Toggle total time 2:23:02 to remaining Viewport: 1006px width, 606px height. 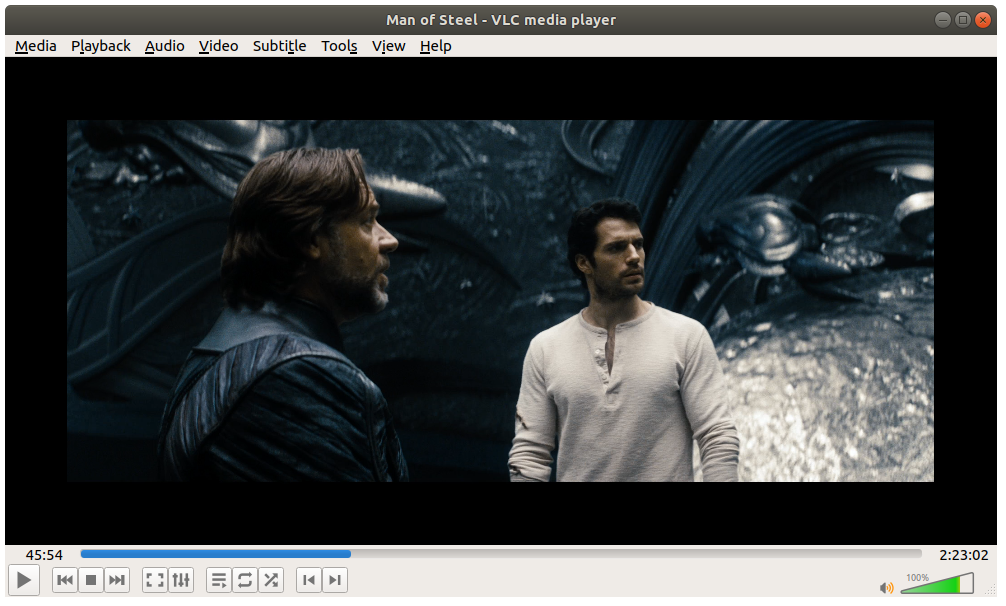(964, 555)
